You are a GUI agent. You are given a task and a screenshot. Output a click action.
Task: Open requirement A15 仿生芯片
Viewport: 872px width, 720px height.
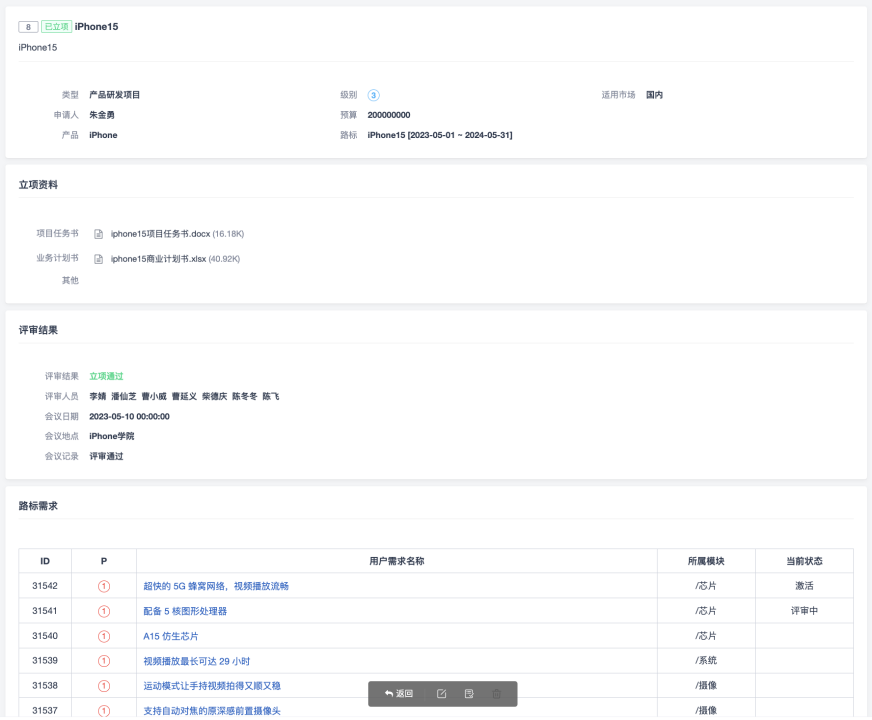coord(171,636)
